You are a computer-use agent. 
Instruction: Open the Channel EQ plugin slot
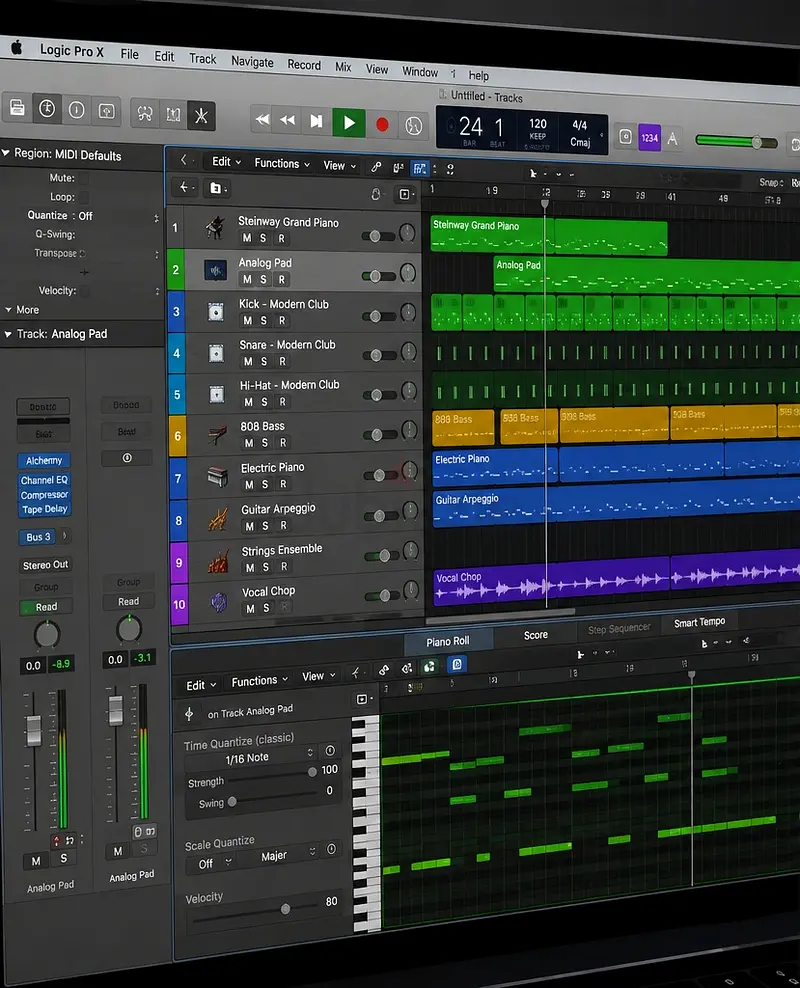click(44, 480)
